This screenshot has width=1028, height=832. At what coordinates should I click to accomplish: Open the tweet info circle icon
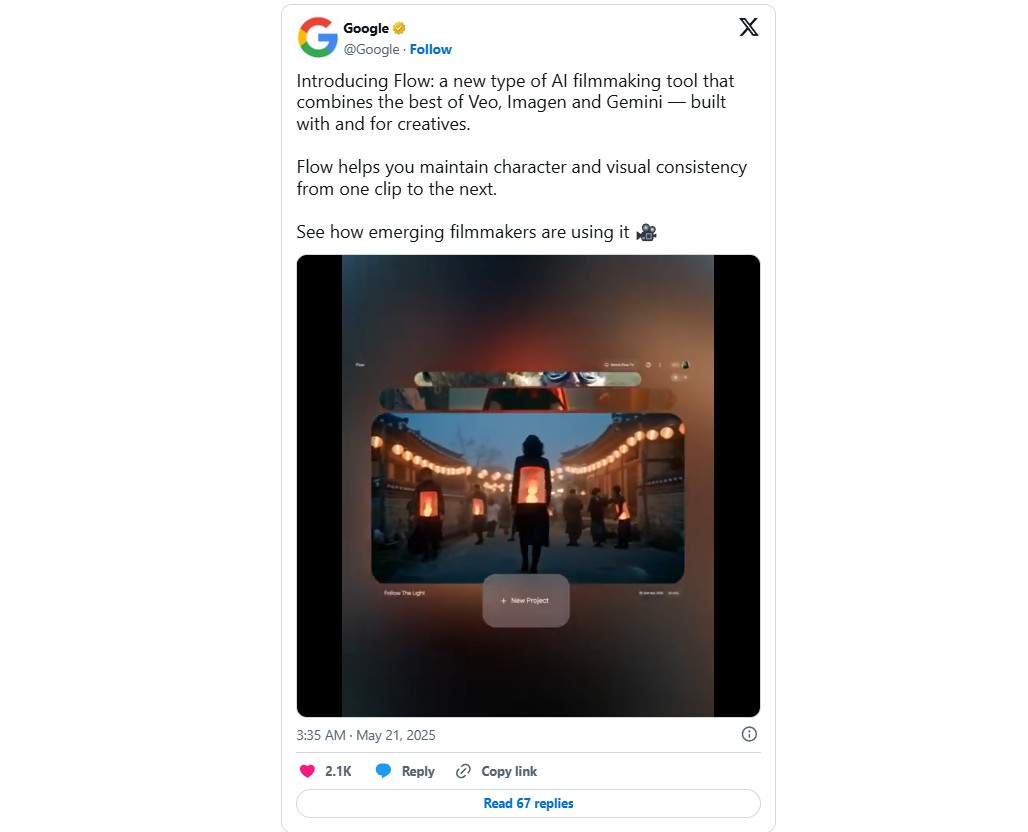[x=749, y=734]
